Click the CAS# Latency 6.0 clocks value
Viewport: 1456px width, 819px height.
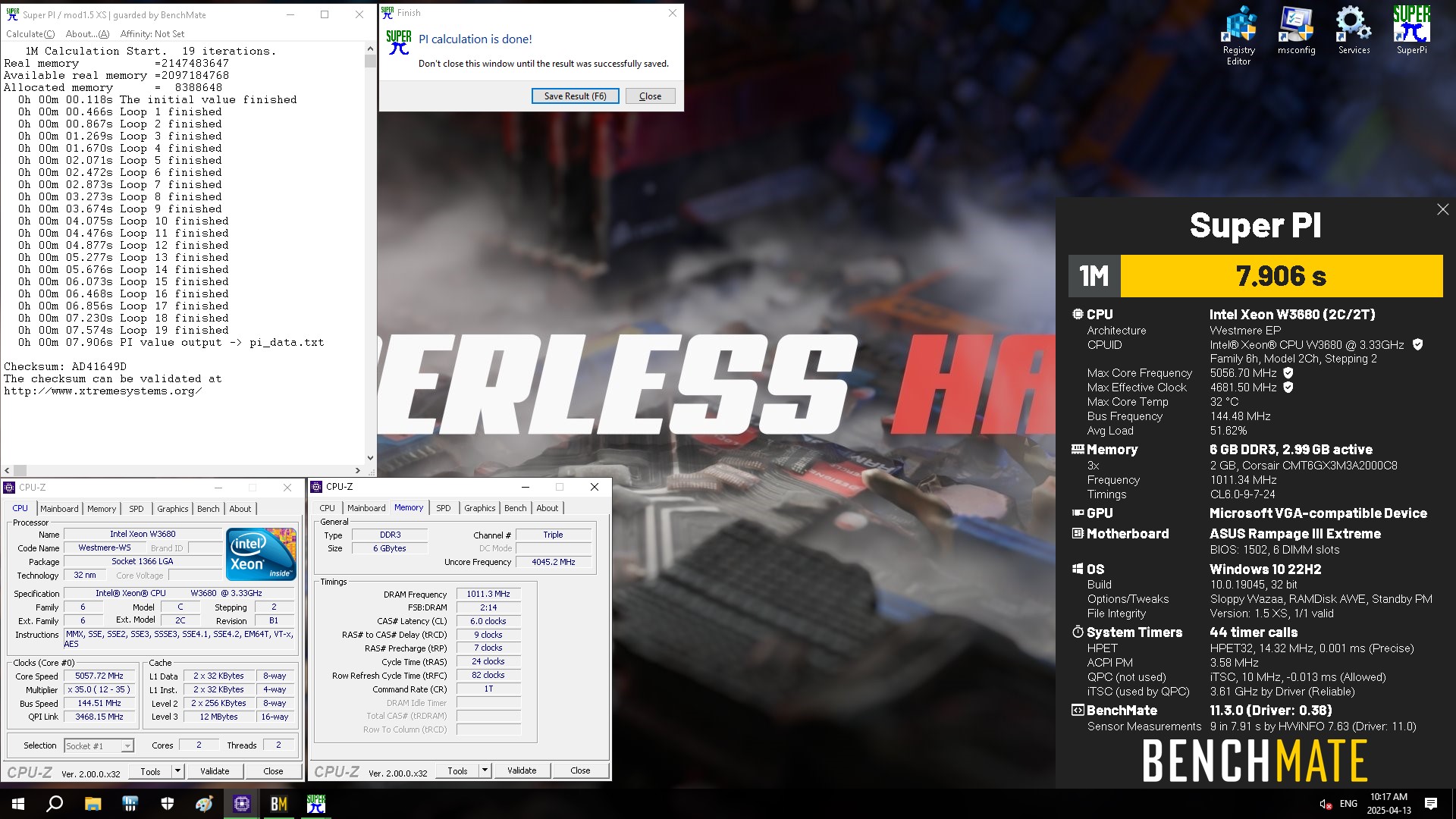488,622
